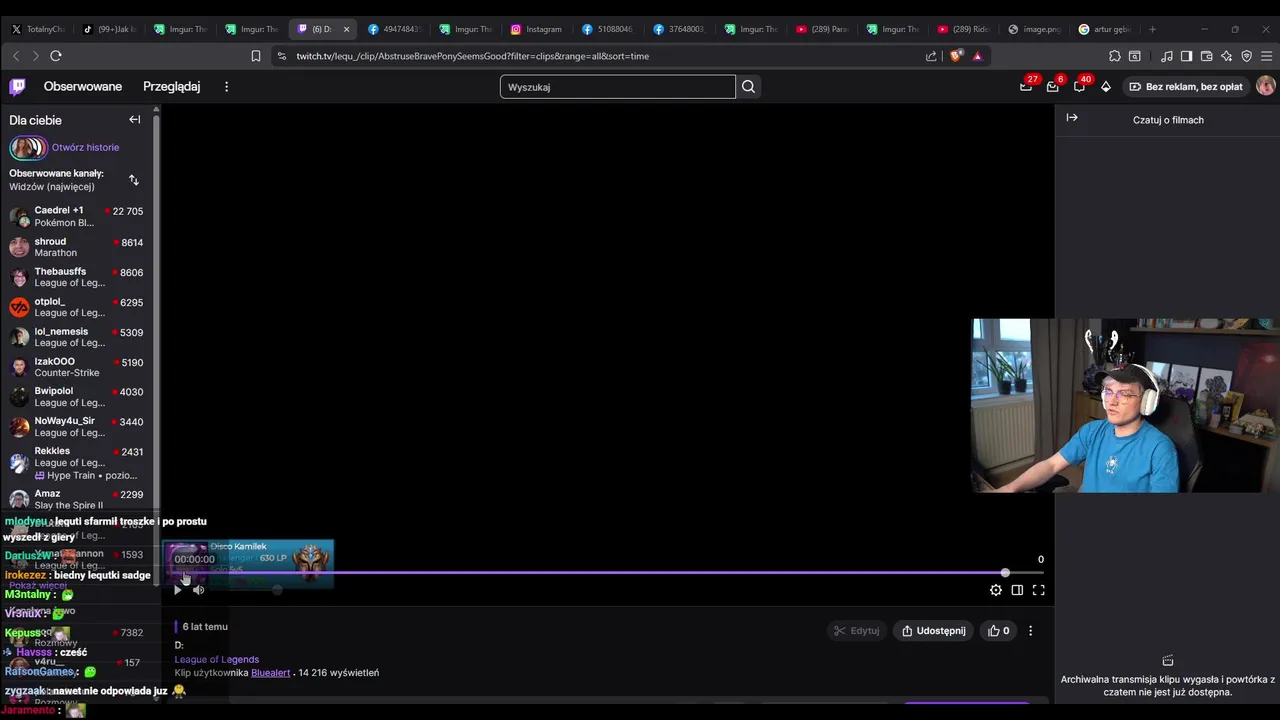Switch to image.png browser tab
The width and height of the screenshot is (1280, 720).
point(1034,29)
